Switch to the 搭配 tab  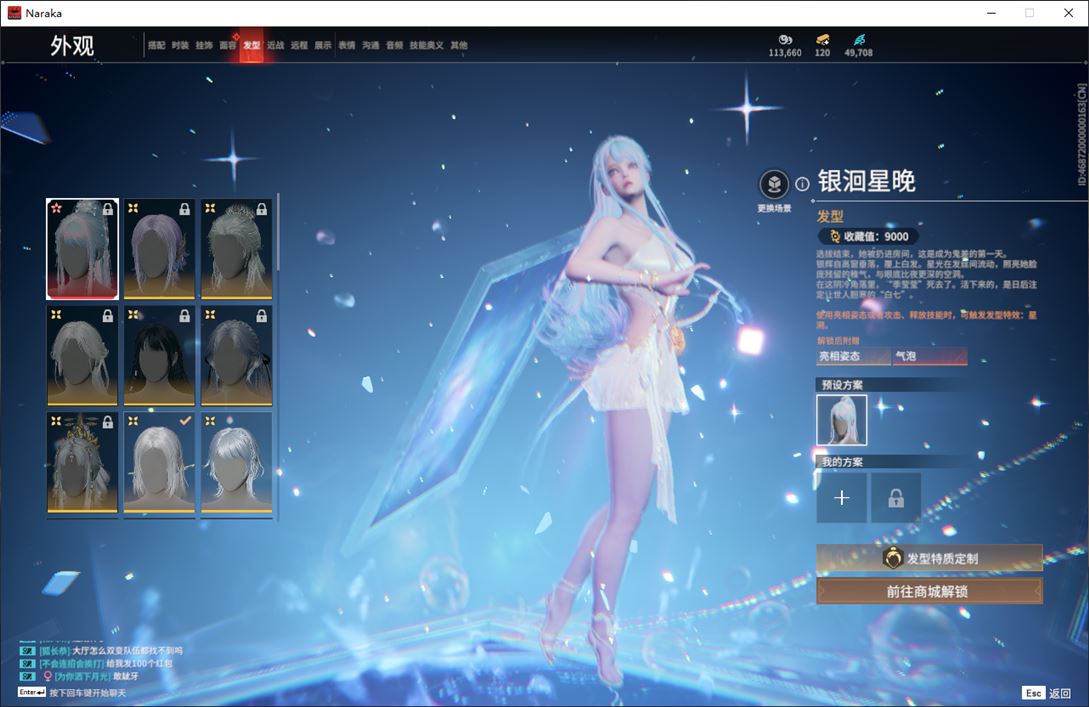[x=156, y=45]
